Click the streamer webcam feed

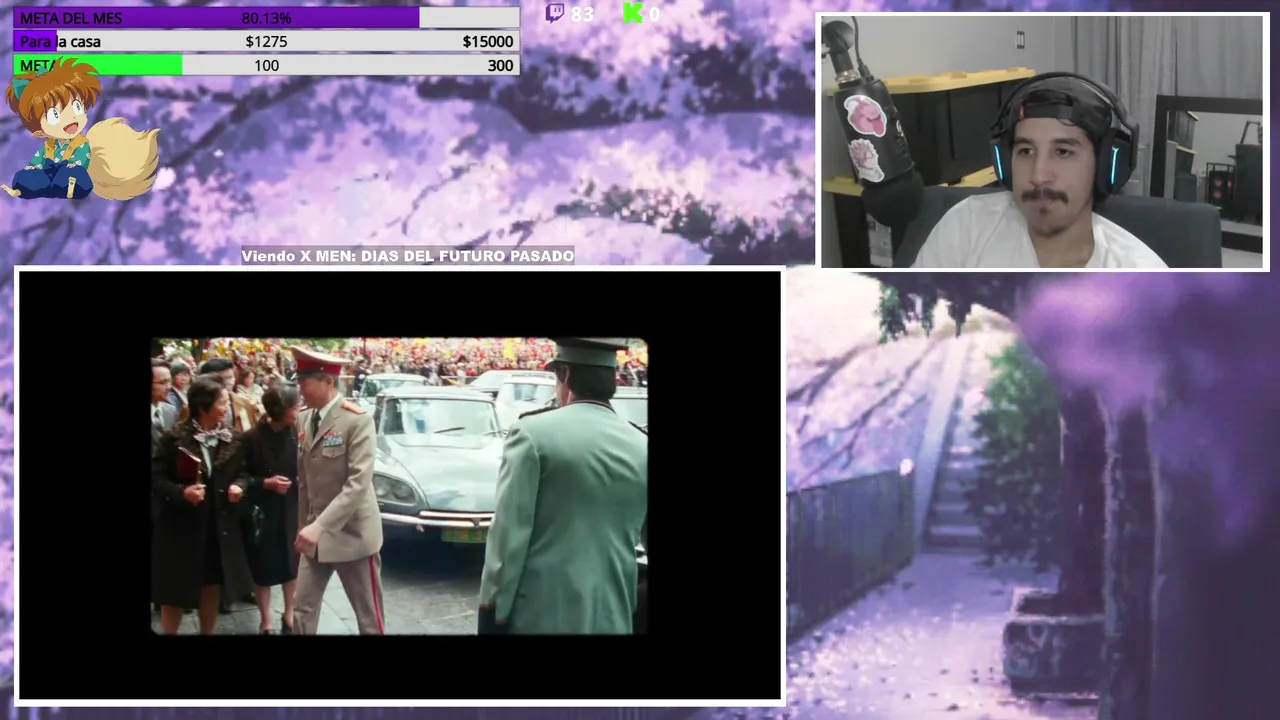(1044, 142)
